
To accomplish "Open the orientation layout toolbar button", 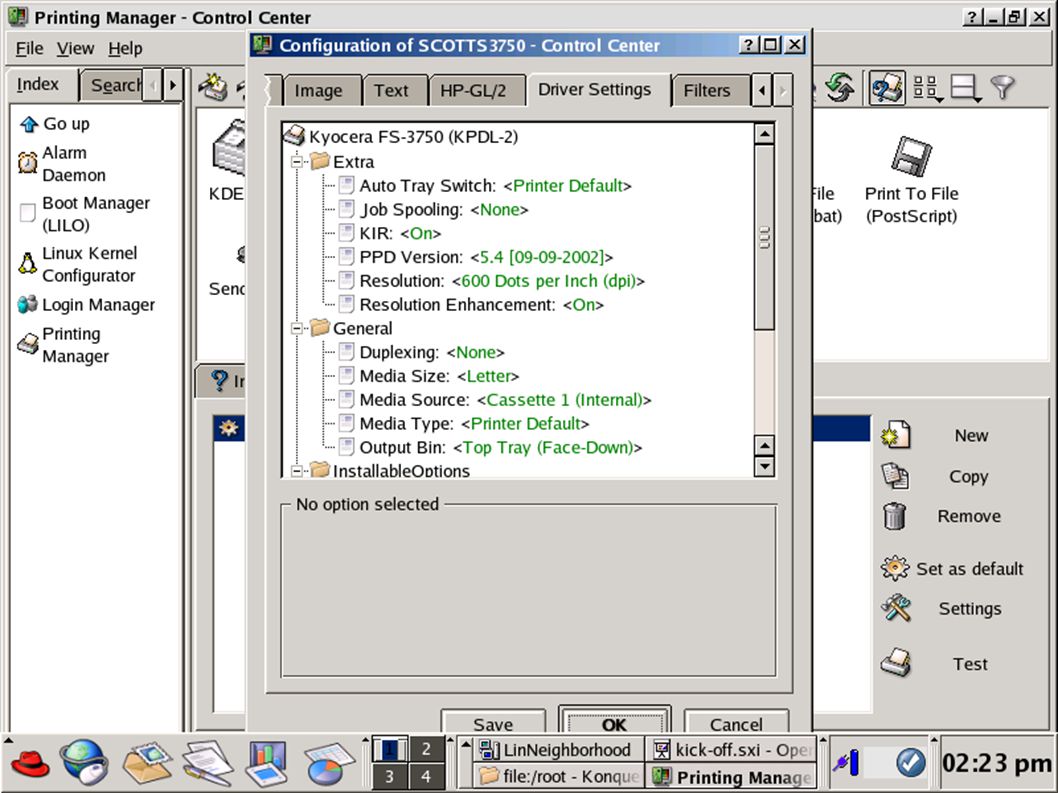I will click(966, 88).
